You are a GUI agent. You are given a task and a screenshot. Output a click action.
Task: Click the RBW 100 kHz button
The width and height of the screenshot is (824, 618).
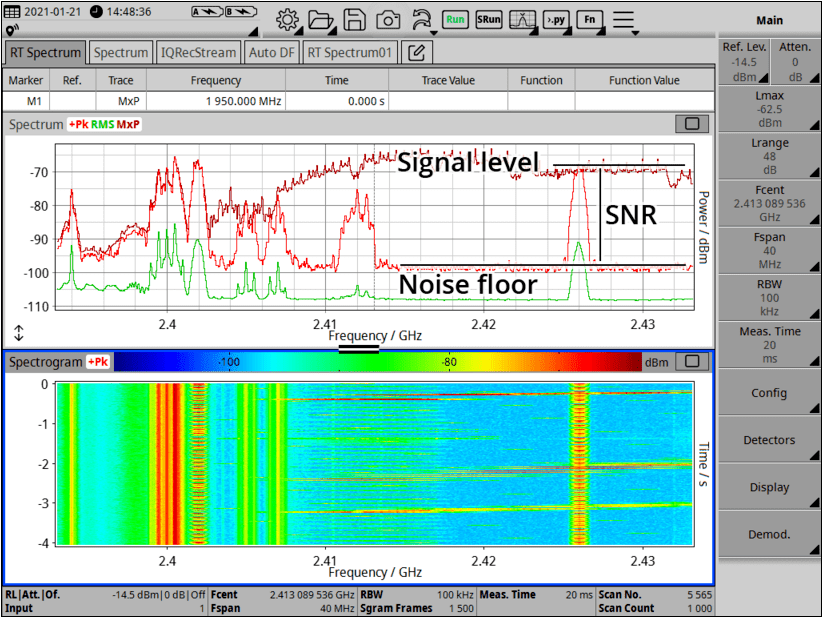(769, 297)
